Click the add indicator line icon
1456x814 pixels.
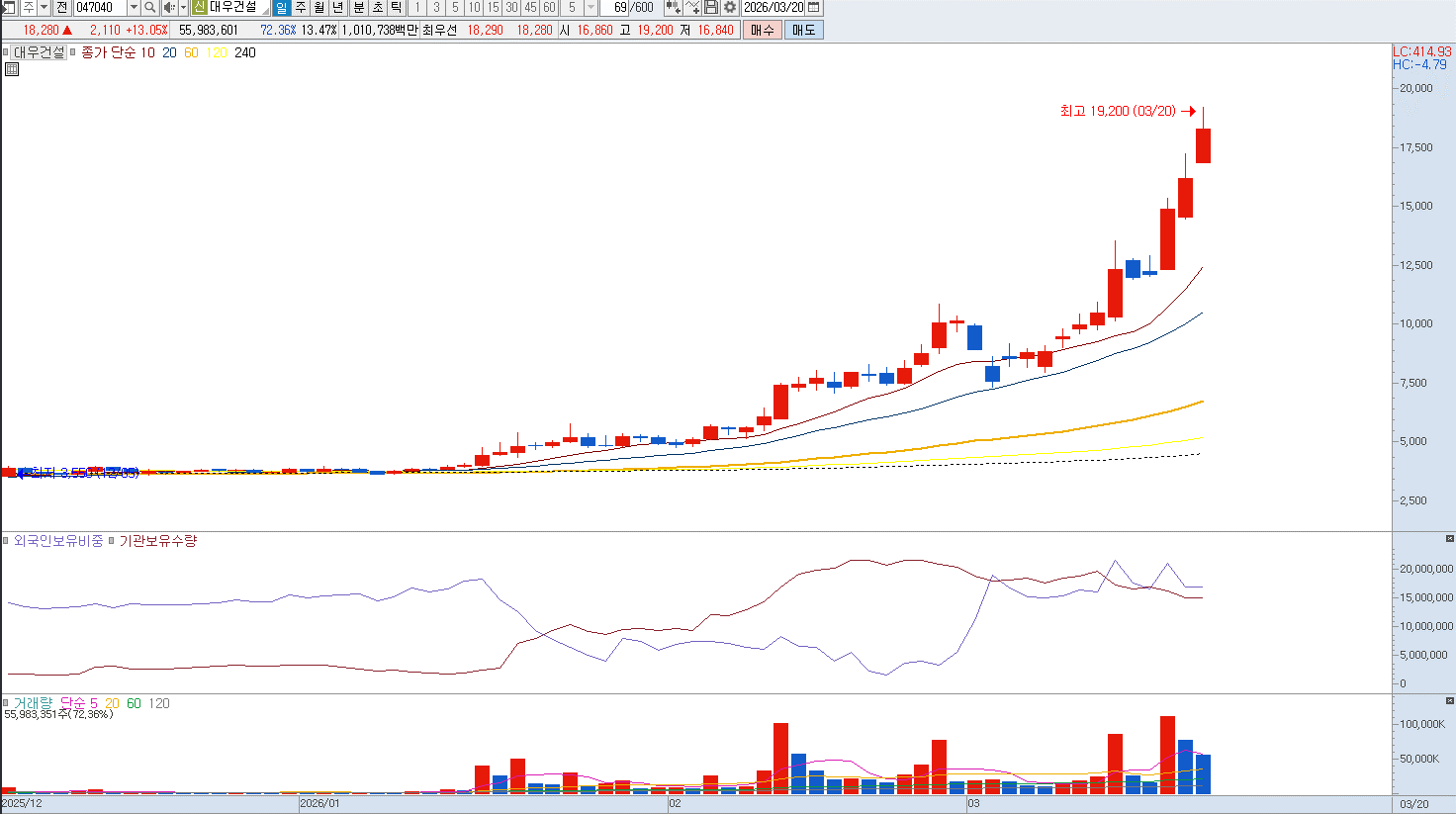692,7
